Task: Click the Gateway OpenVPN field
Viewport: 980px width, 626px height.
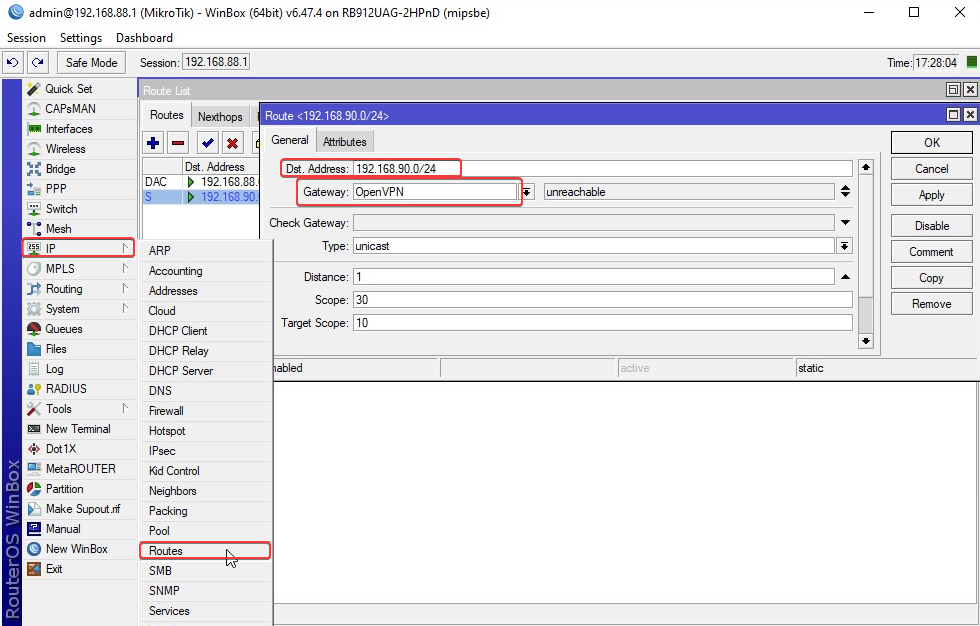Action: coord(435,192)
